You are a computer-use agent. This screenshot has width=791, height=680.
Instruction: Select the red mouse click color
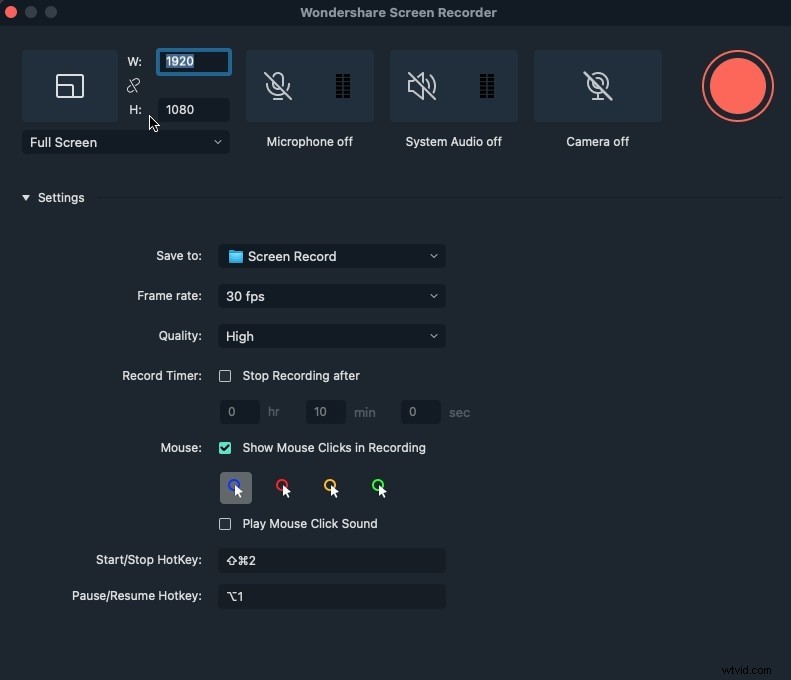tap(284, 488)
